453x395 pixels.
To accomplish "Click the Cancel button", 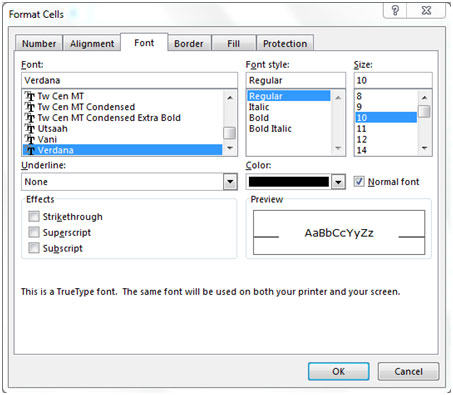I will pos(408,371).
